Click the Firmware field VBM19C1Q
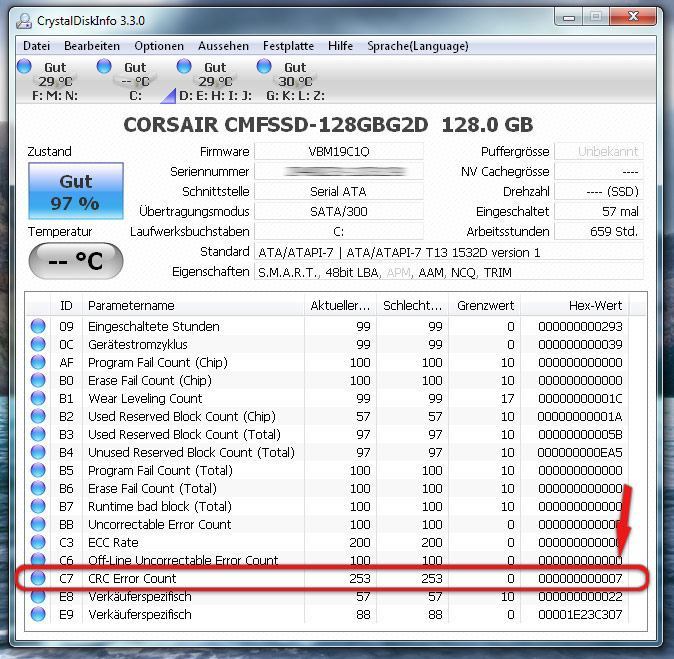The width and height of the screenshot is (674, 659). (x=339, y=151)
